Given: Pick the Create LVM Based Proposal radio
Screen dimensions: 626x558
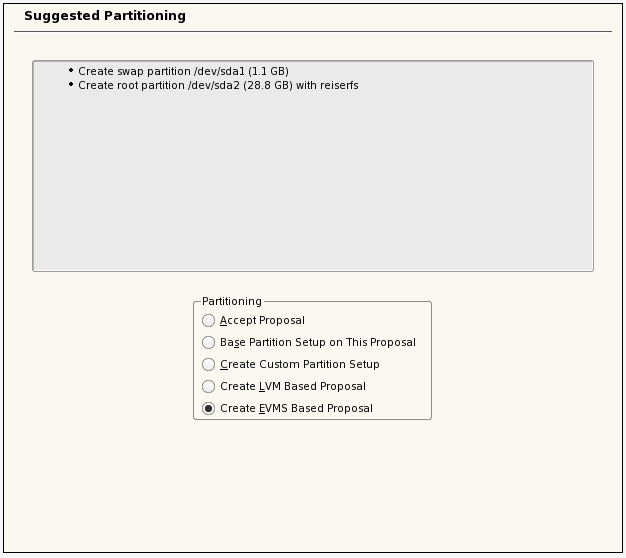Looking at the screenshot, I should 208,387.
